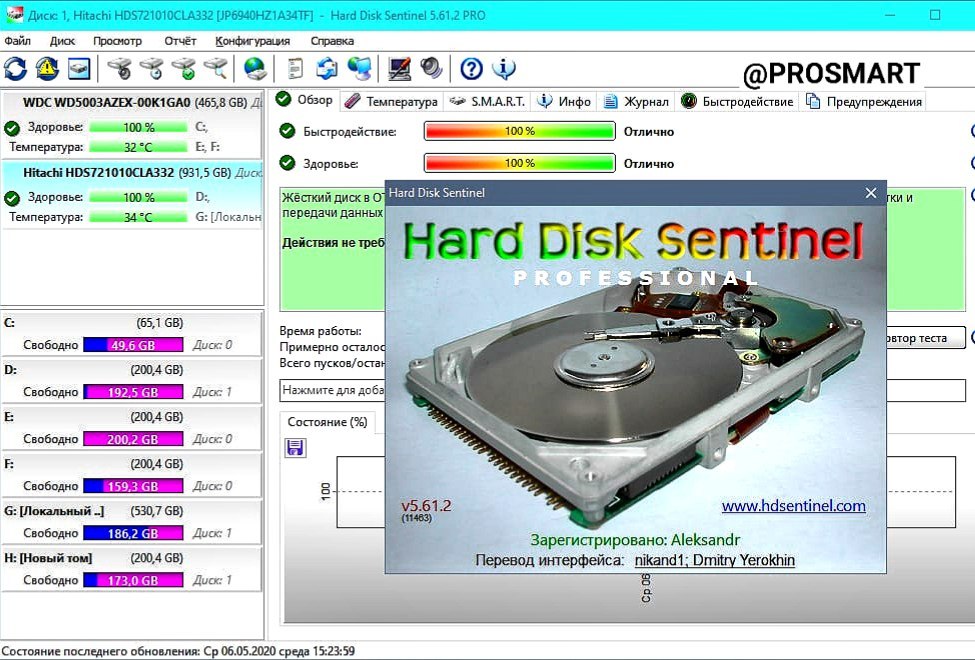Select the D: partition row
975x660 pixels.
click(x=132, y=381)
